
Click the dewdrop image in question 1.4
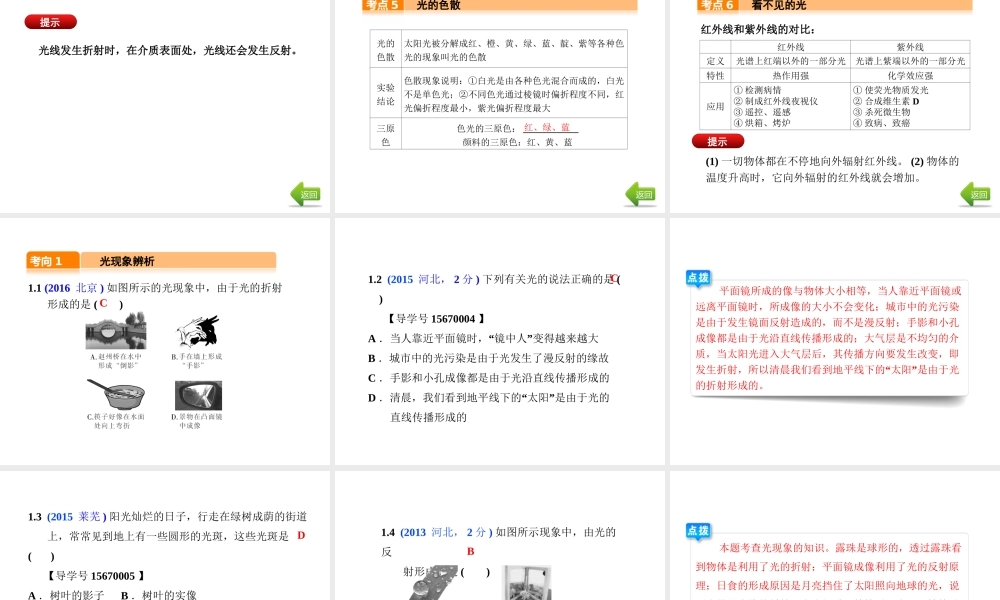tap(435, 582)
